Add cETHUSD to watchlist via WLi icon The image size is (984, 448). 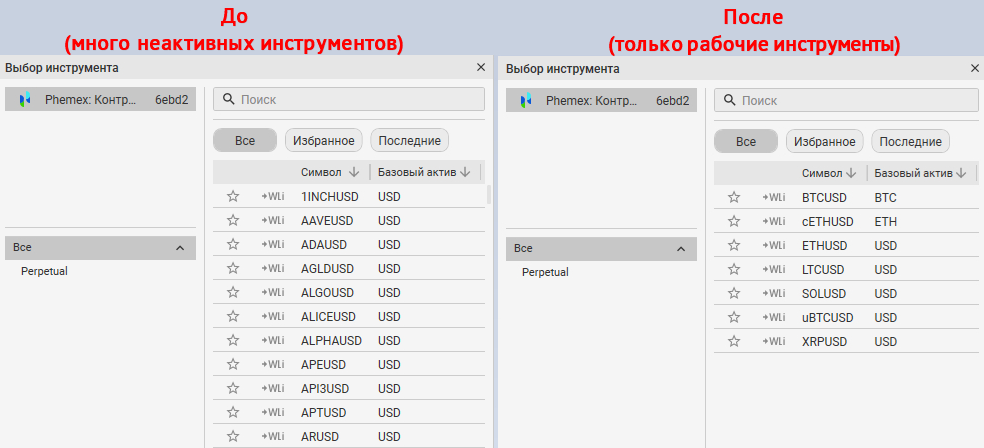(x=773, y=221)
